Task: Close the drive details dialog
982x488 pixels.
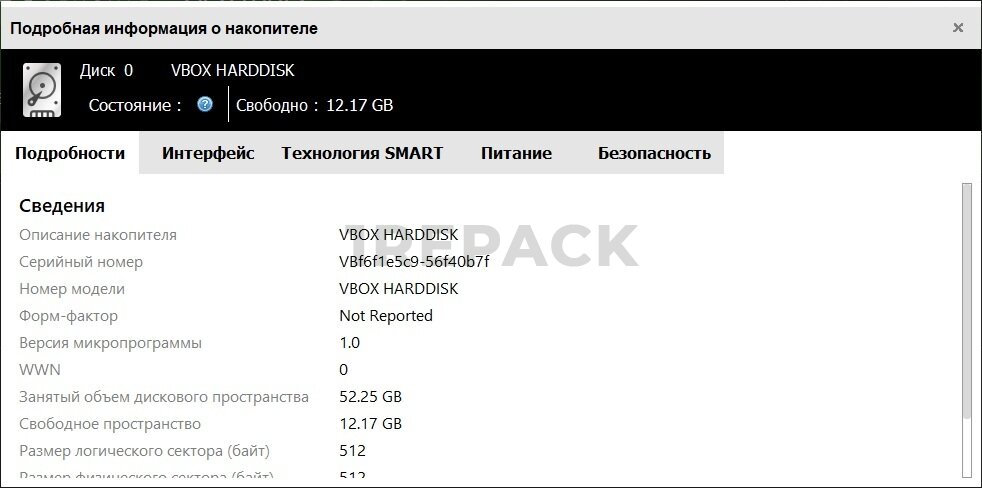Action: coord(958,28)
